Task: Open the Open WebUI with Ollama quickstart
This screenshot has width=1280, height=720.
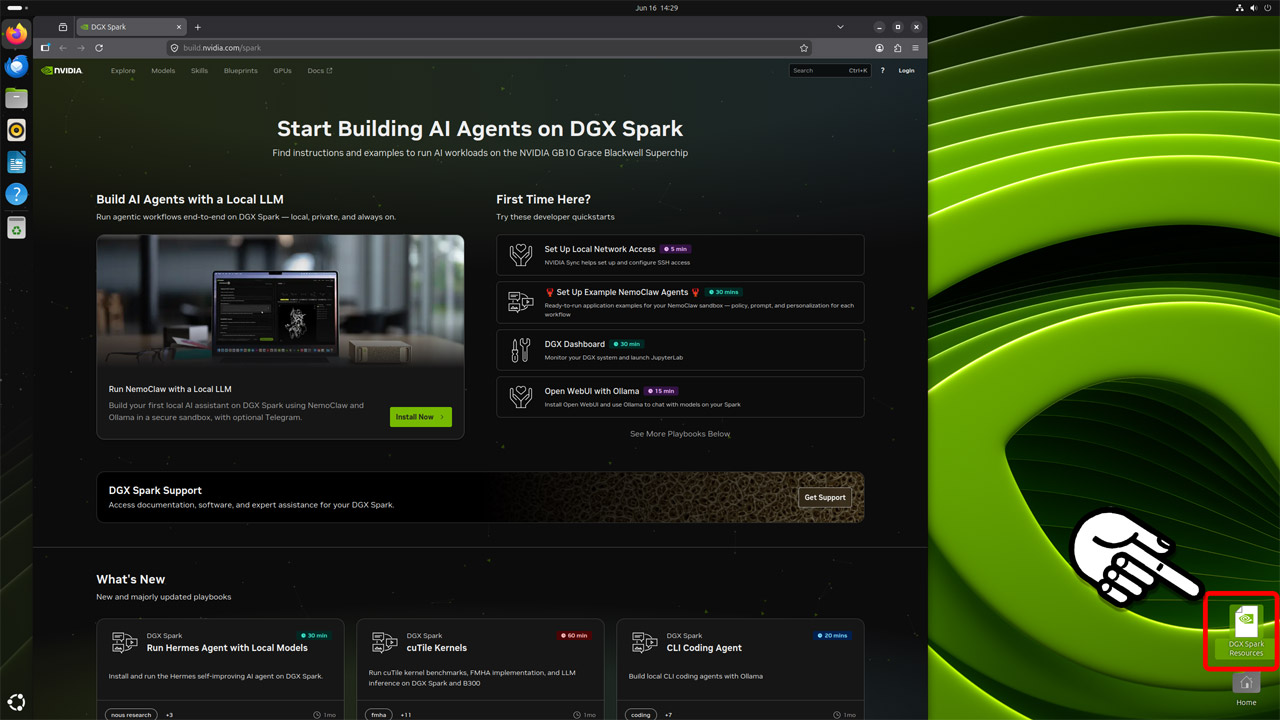Action: (680, 397)
